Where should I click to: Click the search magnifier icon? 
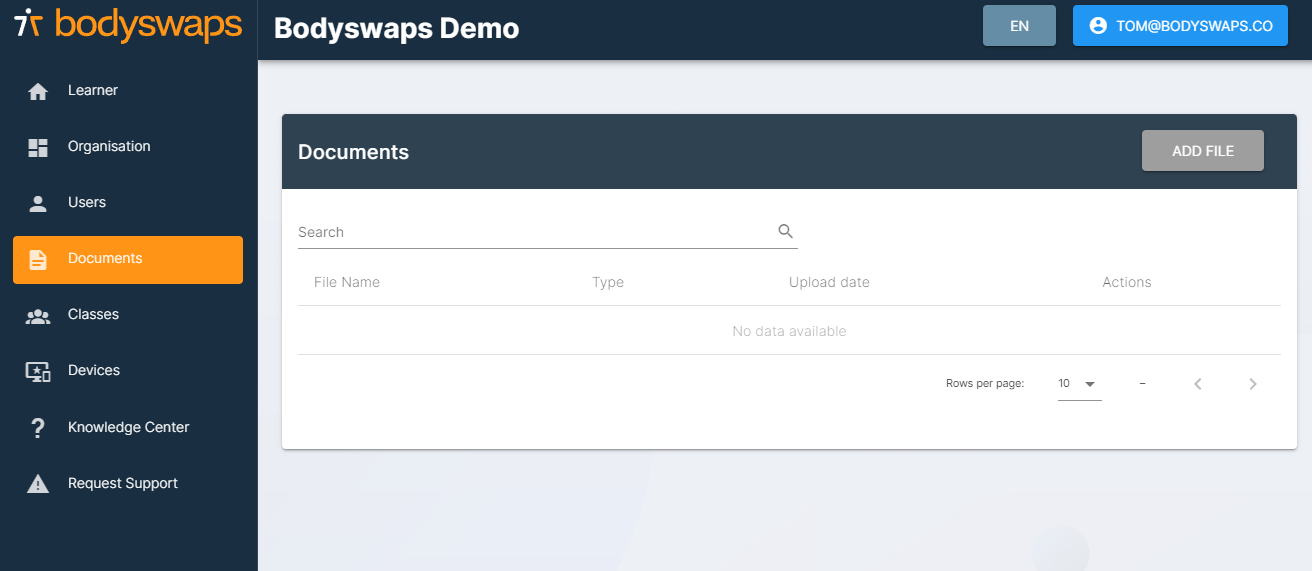[786, 231]
